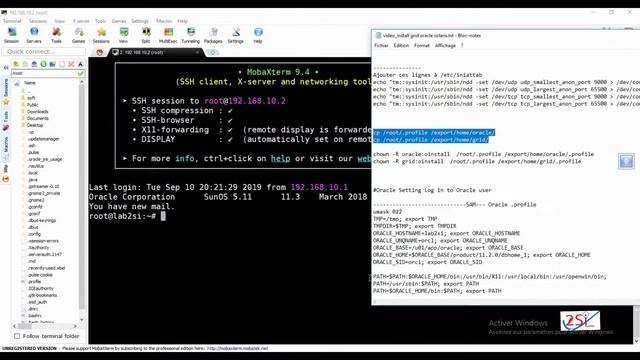The image size is (640, 360).
Task: Open Notepad Format menu
Action: click(x=422, y=46)
